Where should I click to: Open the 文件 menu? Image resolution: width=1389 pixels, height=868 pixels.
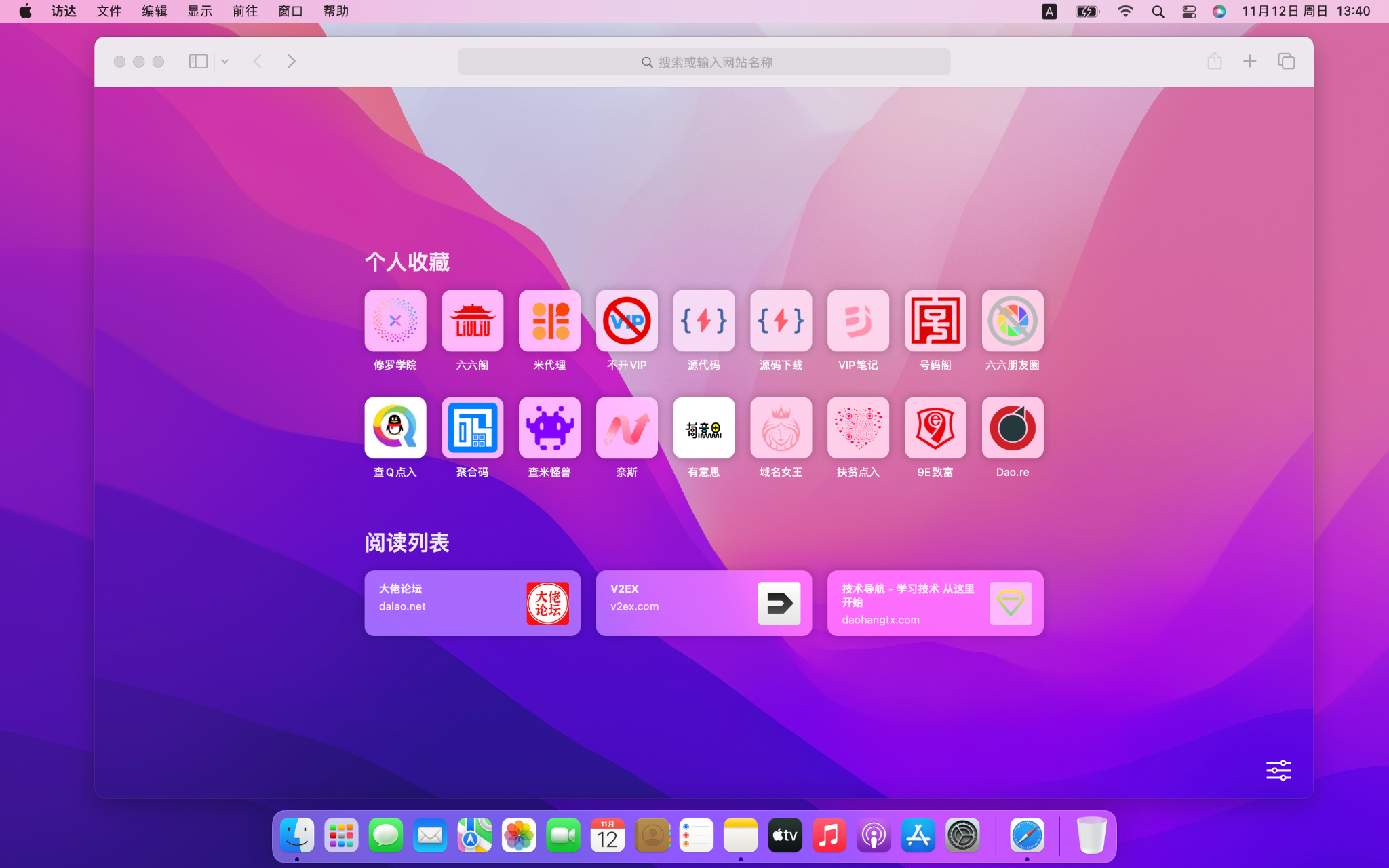[x=109, y=12]
